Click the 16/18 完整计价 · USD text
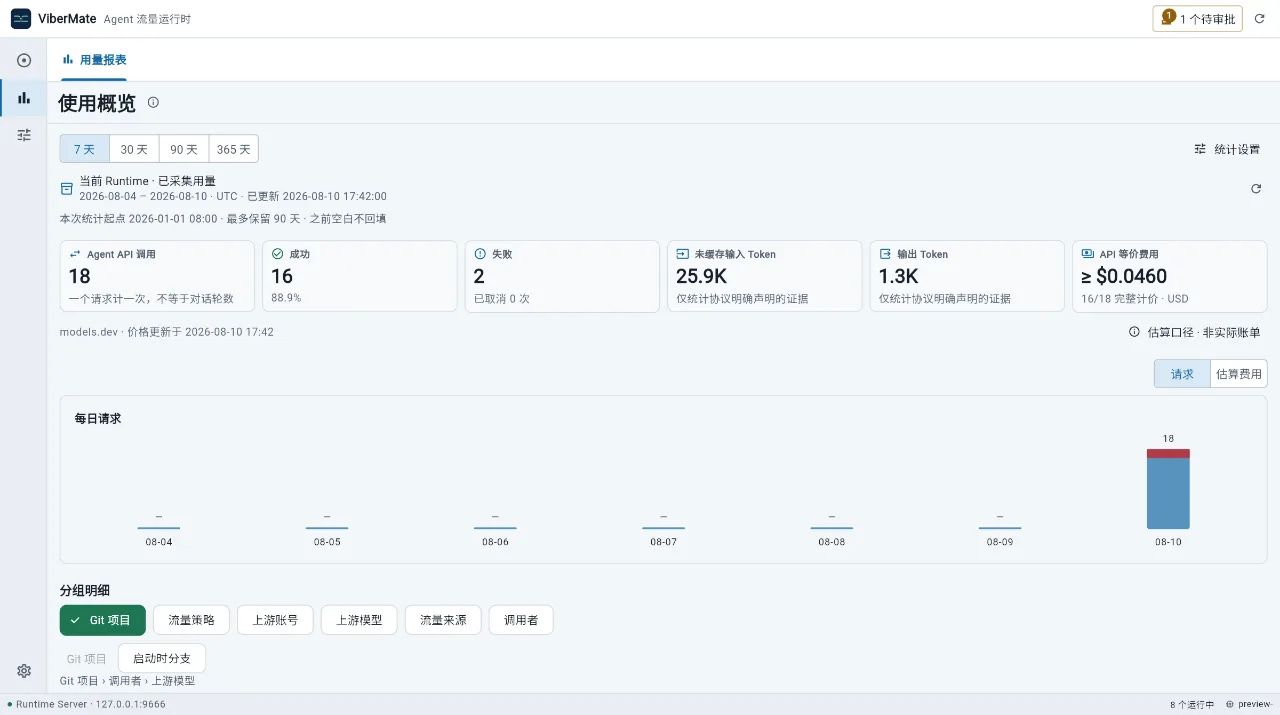Image resolution: width=1280 pixels, height=715 pixels. (1135, 298)
